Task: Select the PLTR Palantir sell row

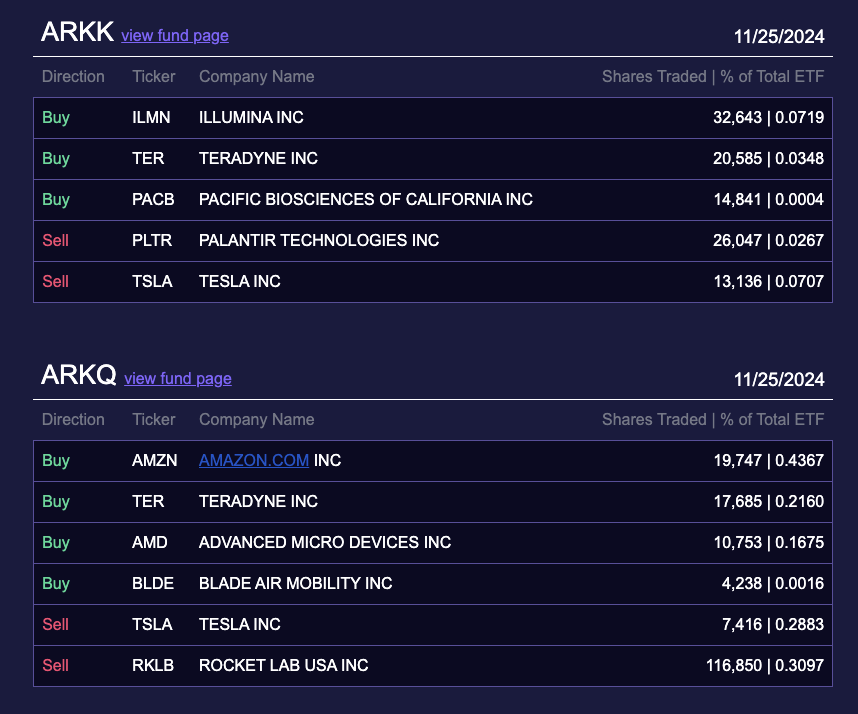Action: pos(430,240)
